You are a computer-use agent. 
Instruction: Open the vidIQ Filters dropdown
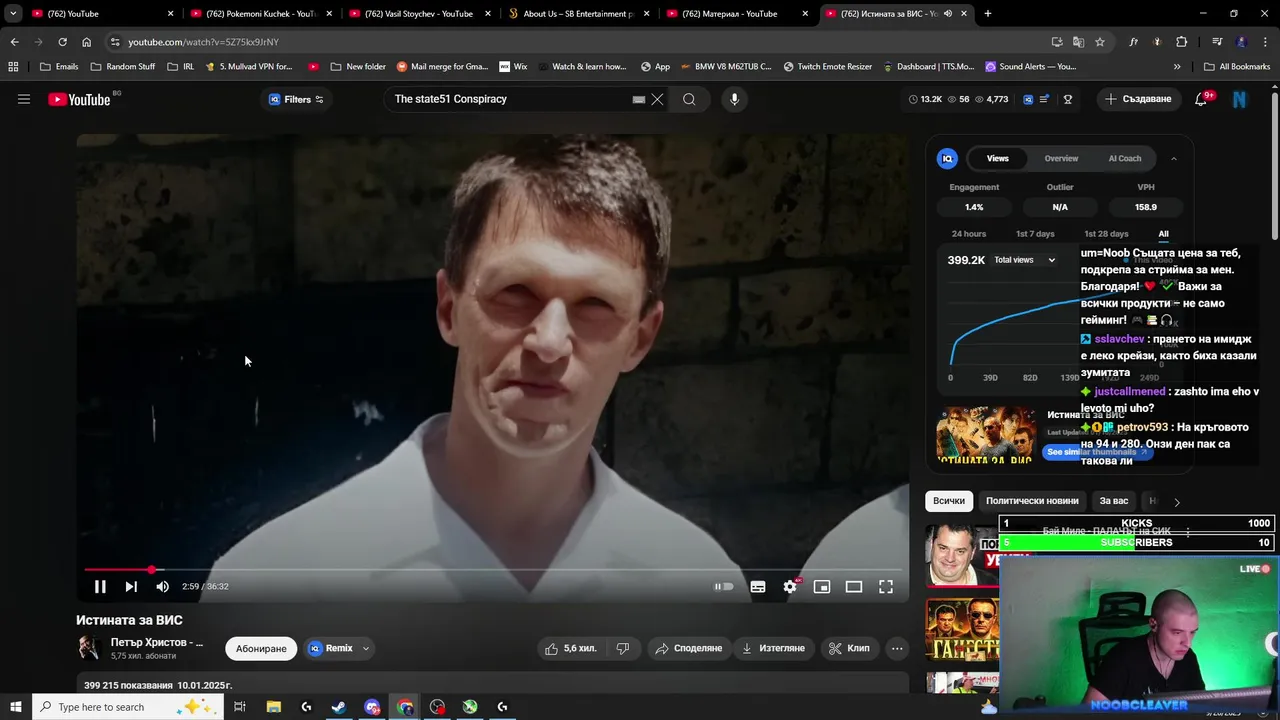(296, 99)
